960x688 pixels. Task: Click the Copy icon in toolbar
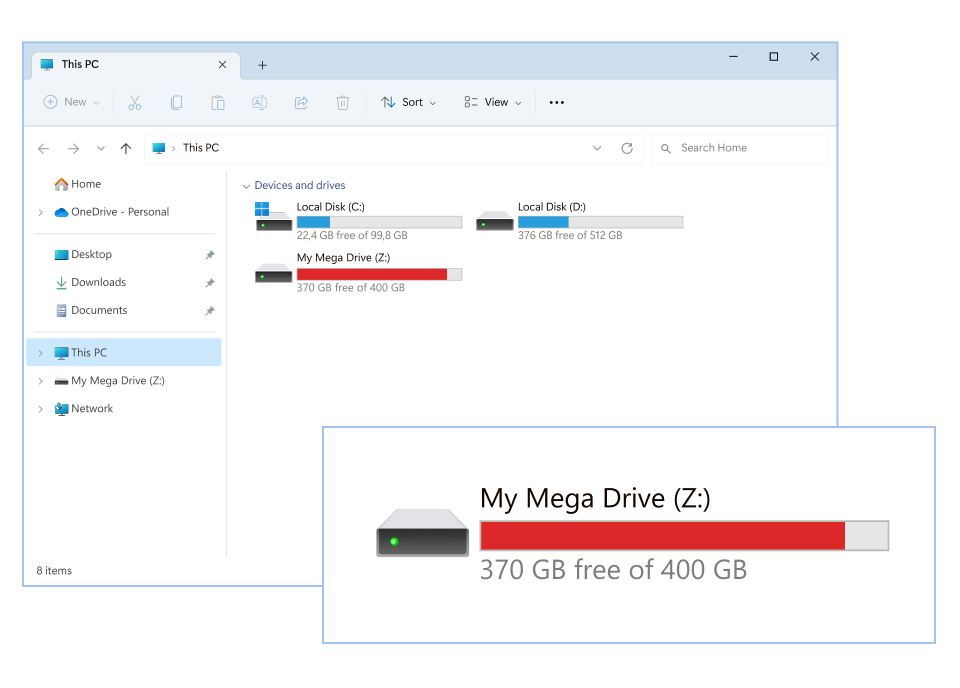point(176,102)
